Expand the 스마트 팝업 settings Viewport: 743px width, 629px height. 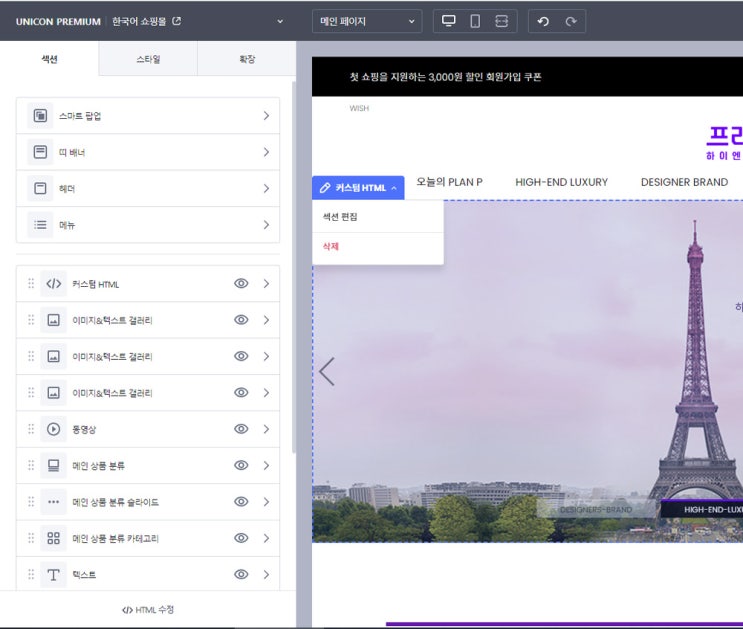(266, 116)
